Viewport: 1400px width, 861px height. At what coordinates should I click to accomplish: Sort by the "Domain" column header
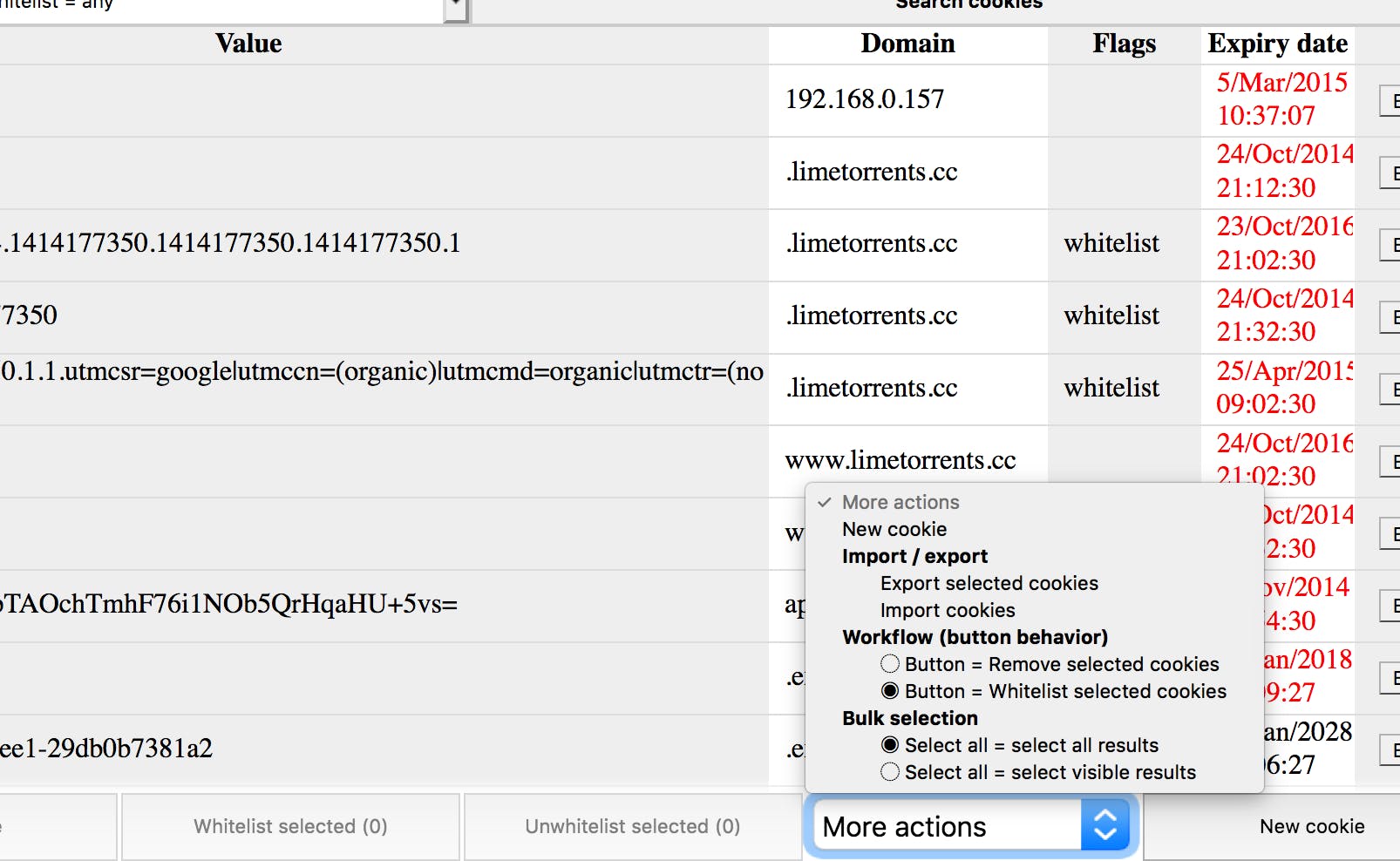click(x=907, y=44)
